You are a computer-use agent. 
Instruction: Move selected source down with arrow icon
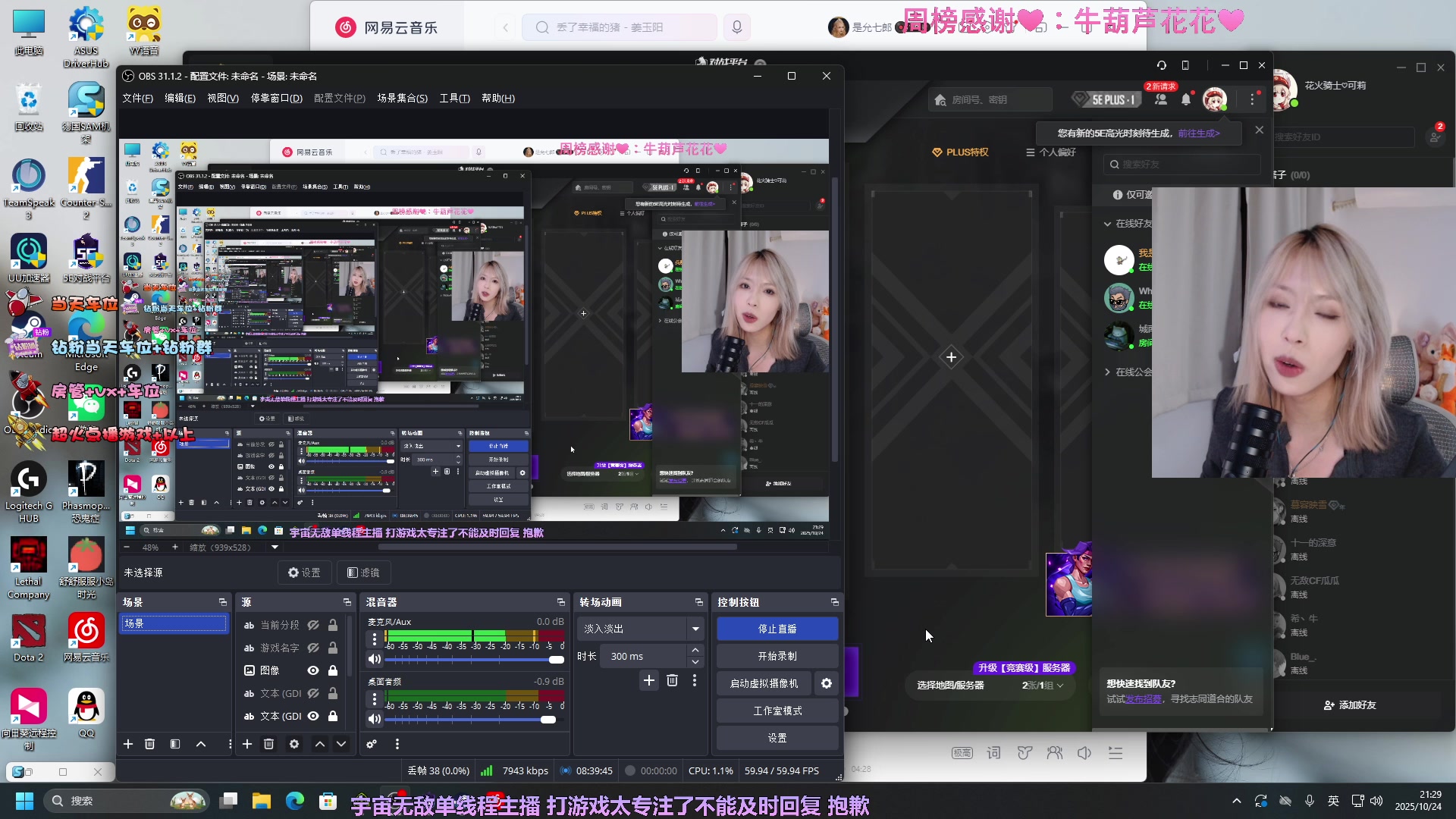341,744
